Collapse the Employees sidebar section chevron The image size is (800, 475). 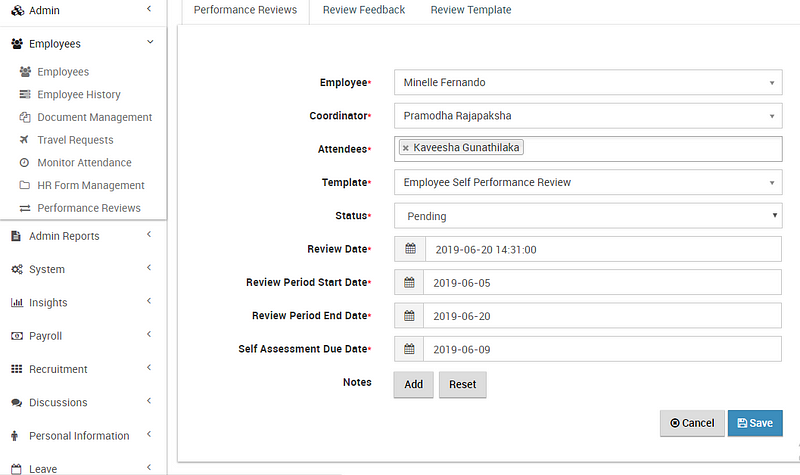point(150,42)
